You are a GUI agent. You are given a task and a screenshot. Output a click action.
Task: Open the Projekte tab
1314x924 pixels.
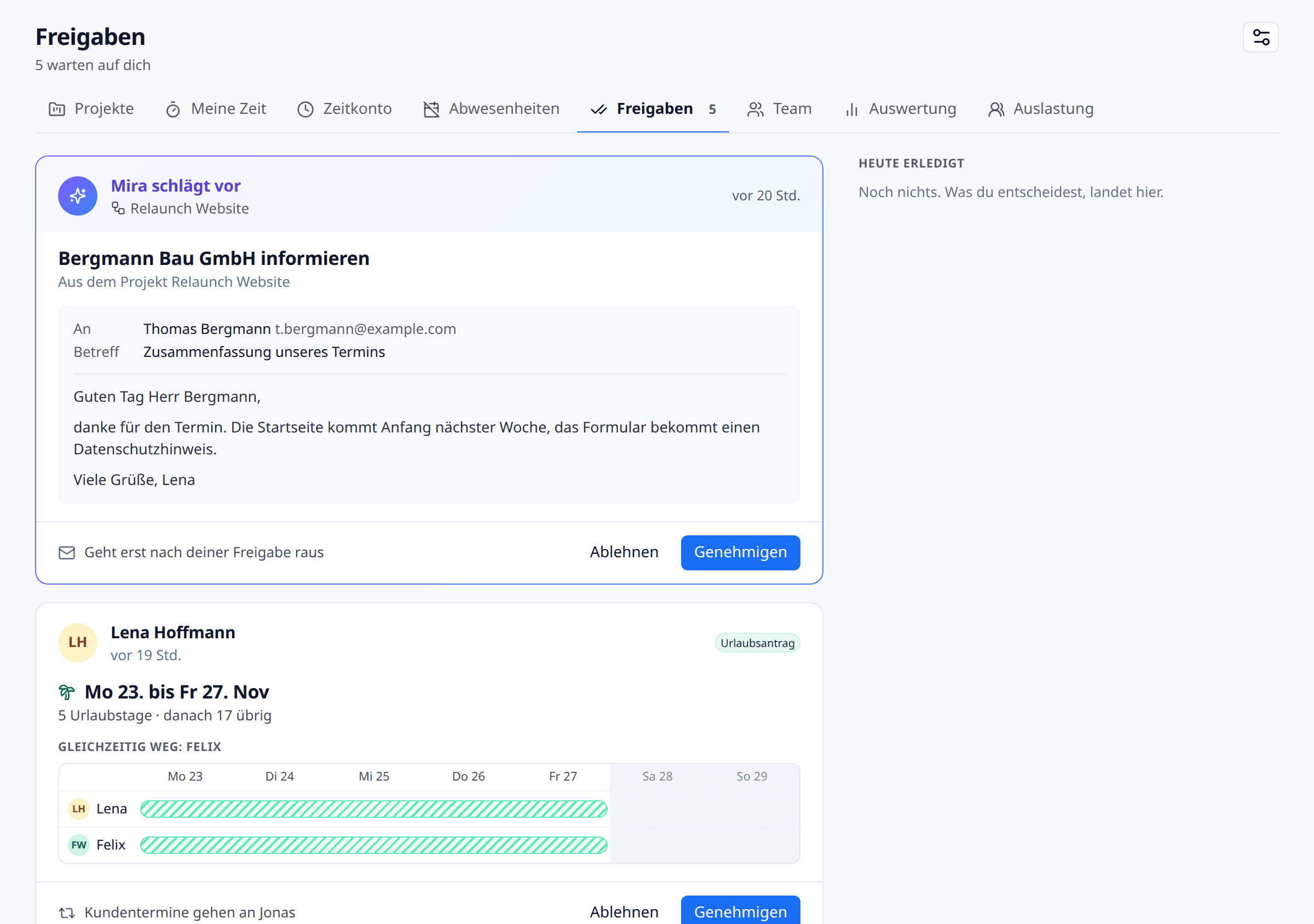click(91, 109)
